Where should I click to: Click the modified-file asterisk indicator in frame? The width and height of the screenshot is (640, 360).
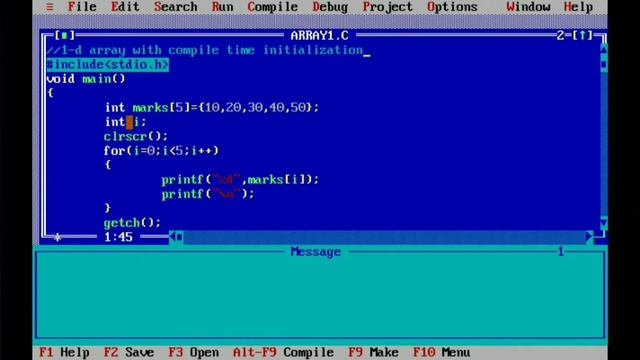tap(58, 237)
